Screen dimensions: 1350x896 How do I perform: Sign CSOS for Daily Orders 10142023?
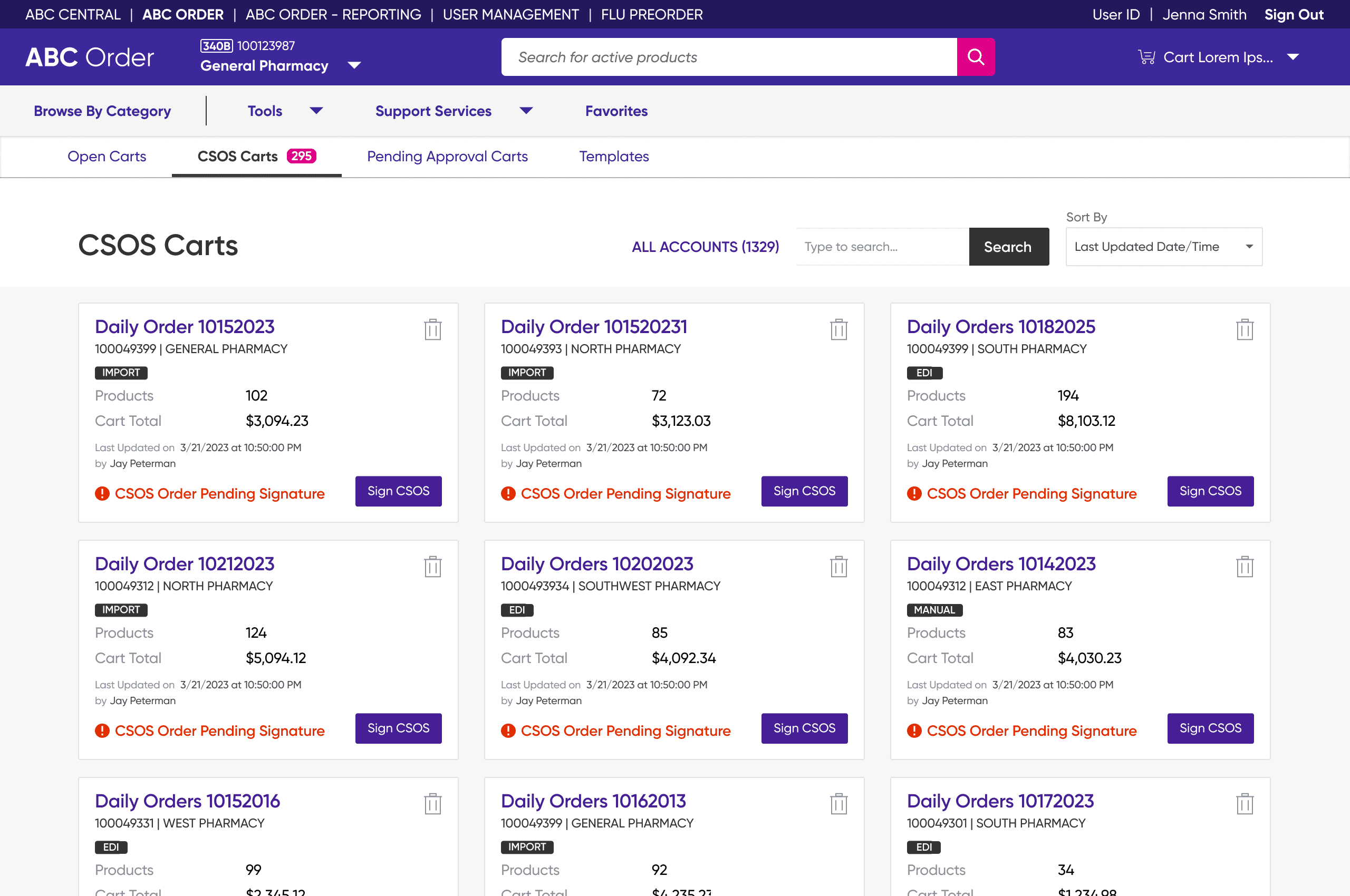1210,728
